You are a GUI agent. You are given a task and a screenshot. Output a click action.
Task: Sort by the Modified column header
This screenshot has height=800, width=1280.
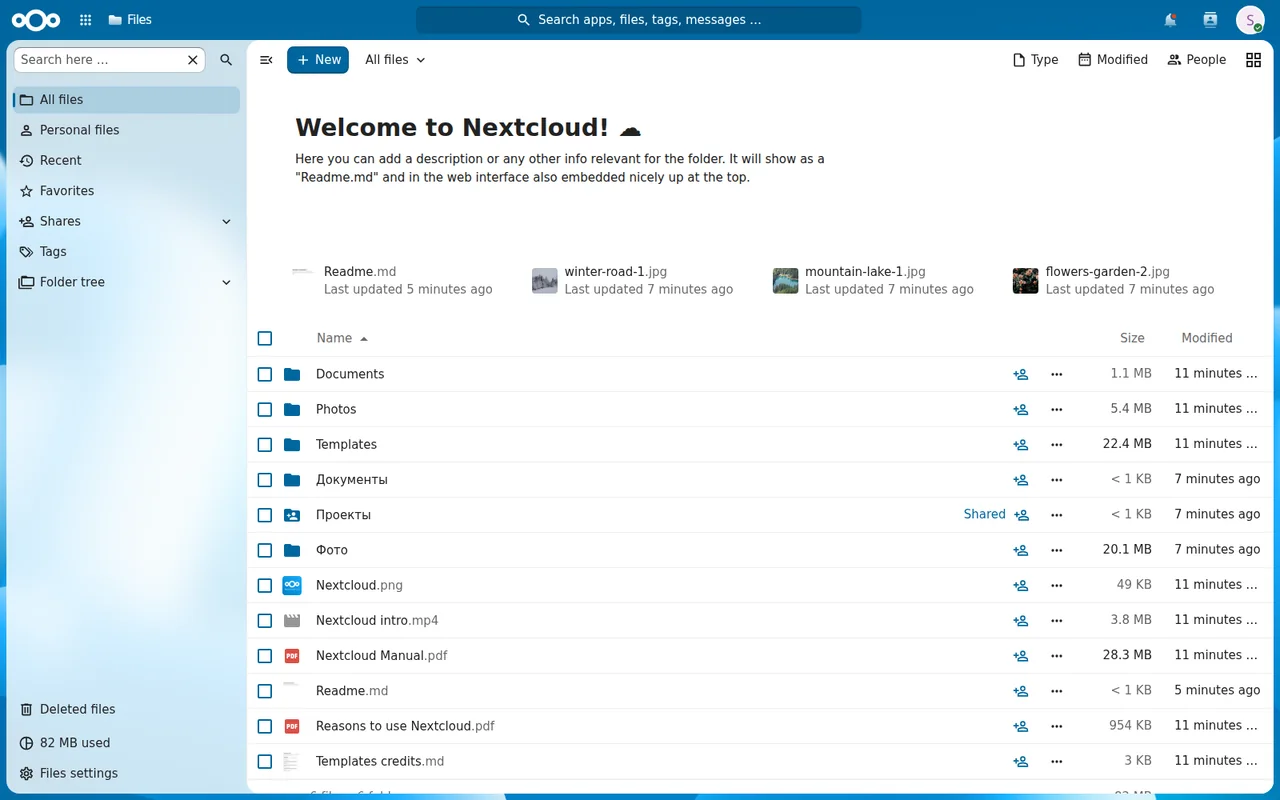[x=1206, y=338]
